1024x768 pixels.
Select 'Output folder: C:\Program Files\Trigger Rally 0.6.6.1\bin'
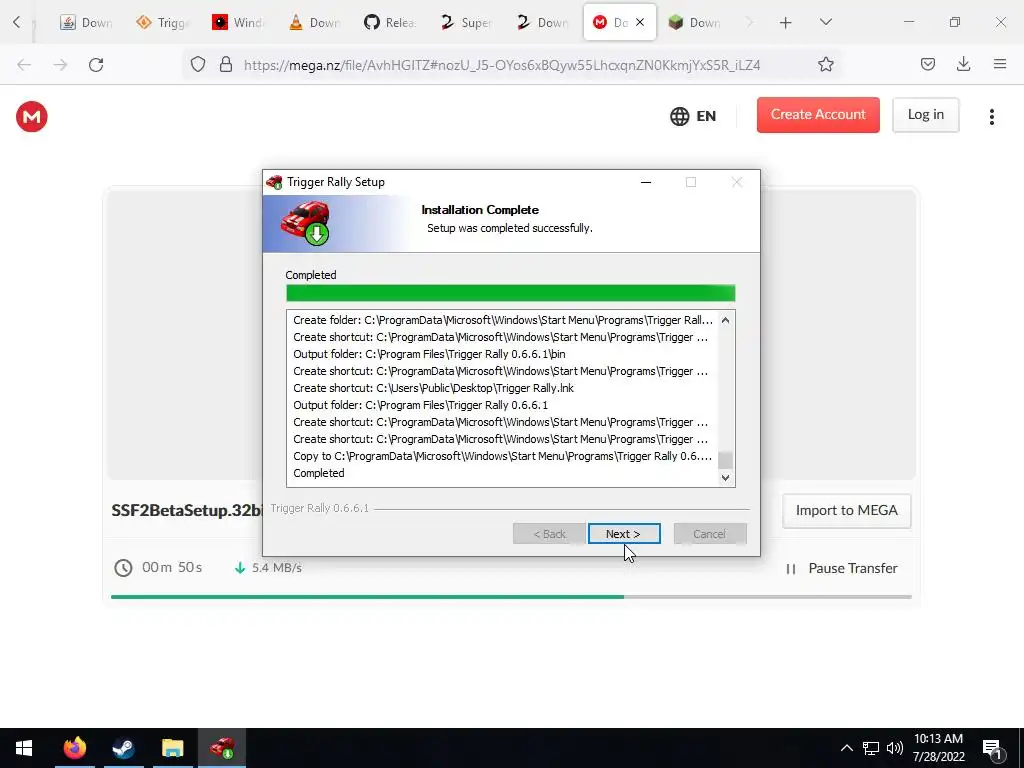coord(429,354)
